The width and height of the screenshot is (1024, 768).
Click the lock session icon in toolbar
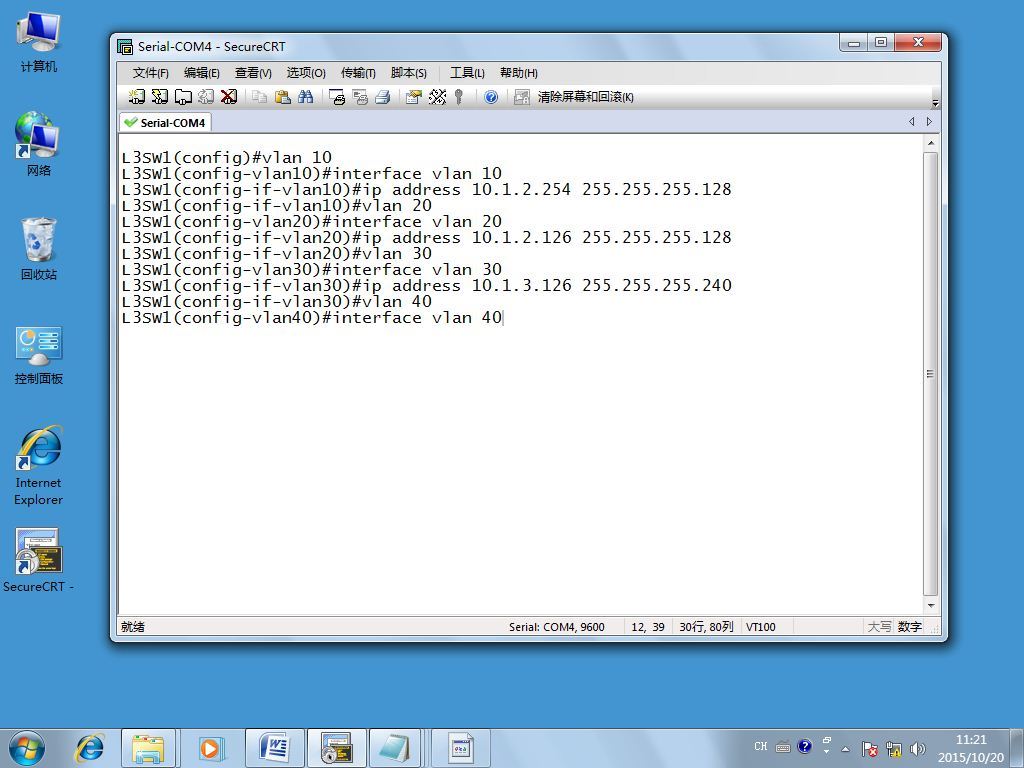click(521, 97)
